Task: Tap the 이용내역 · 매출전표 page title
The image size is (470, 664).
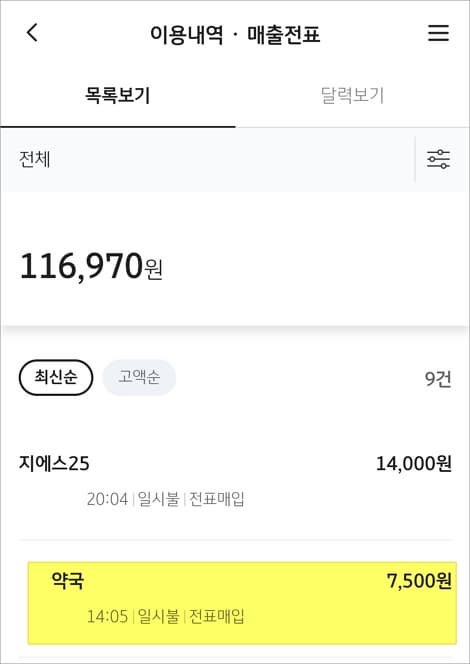Action: pos(235,34)
